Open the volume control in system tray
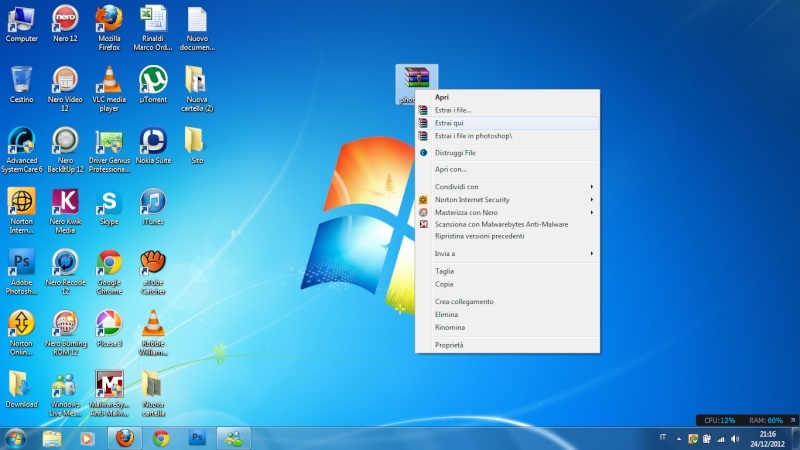 (735, 439)
